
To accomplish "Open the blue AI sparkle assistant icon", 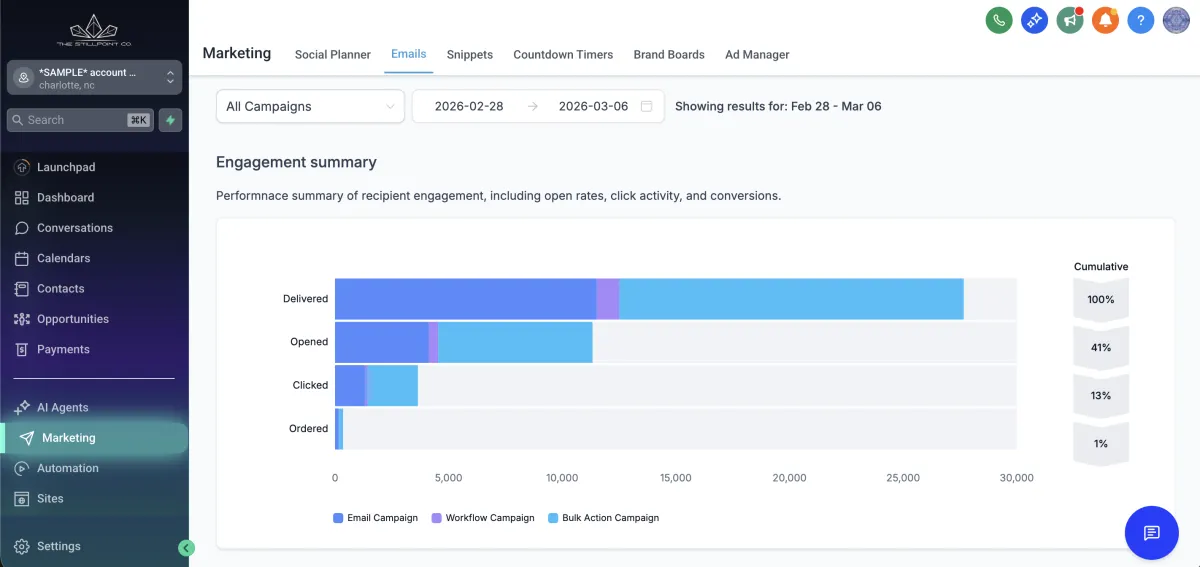I will [1034, 20].
